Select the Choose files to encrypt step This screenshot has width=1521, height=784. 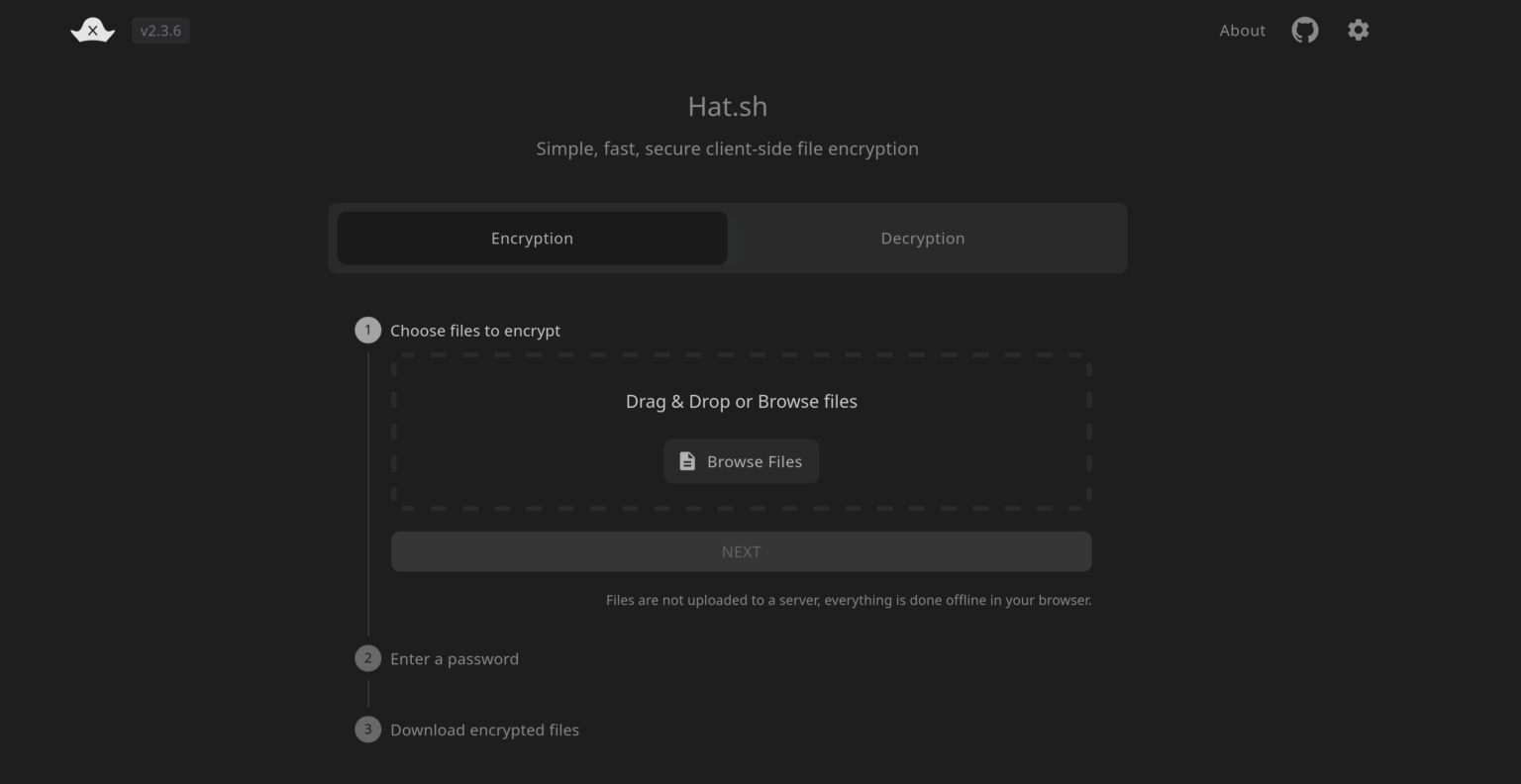coord(475,330)
